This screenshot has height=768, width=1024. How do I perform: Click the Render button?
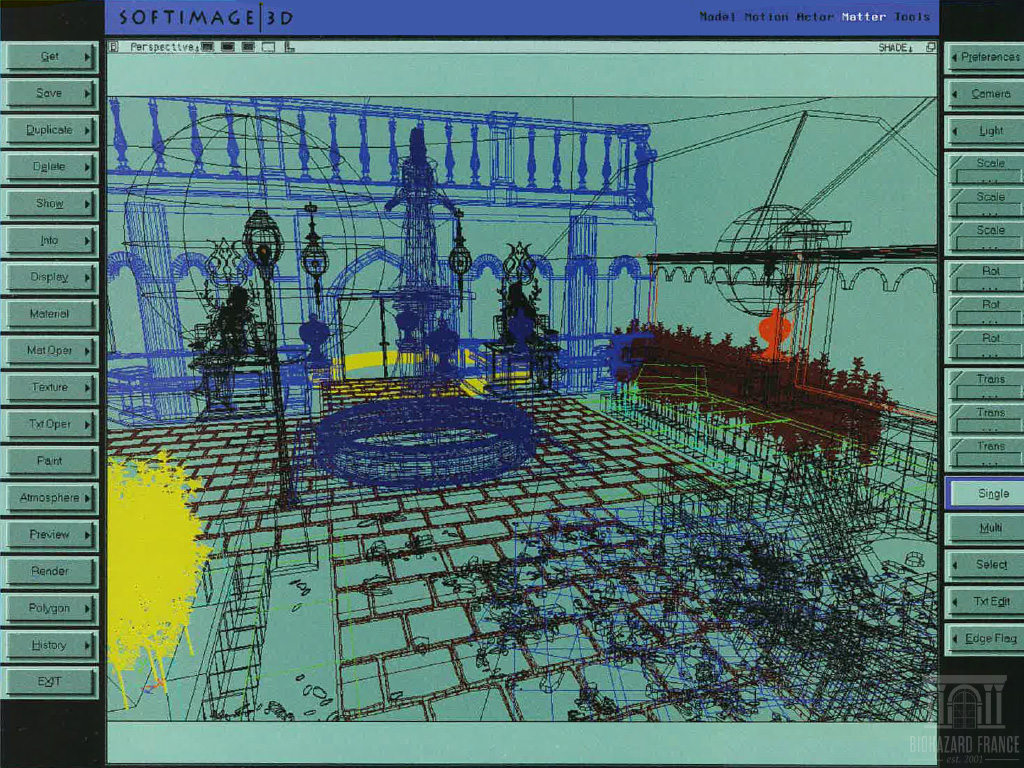coord(50,571)
